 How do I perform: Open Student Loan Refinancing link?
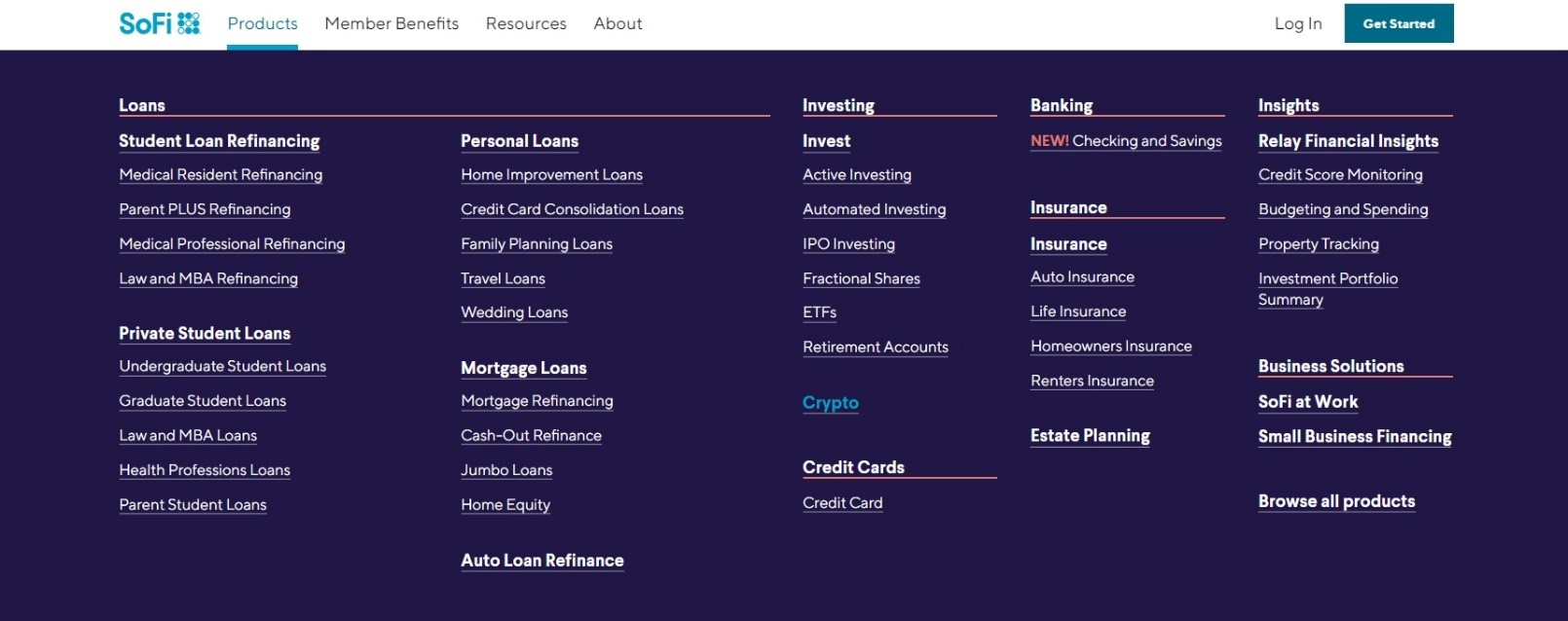point(219,141)
